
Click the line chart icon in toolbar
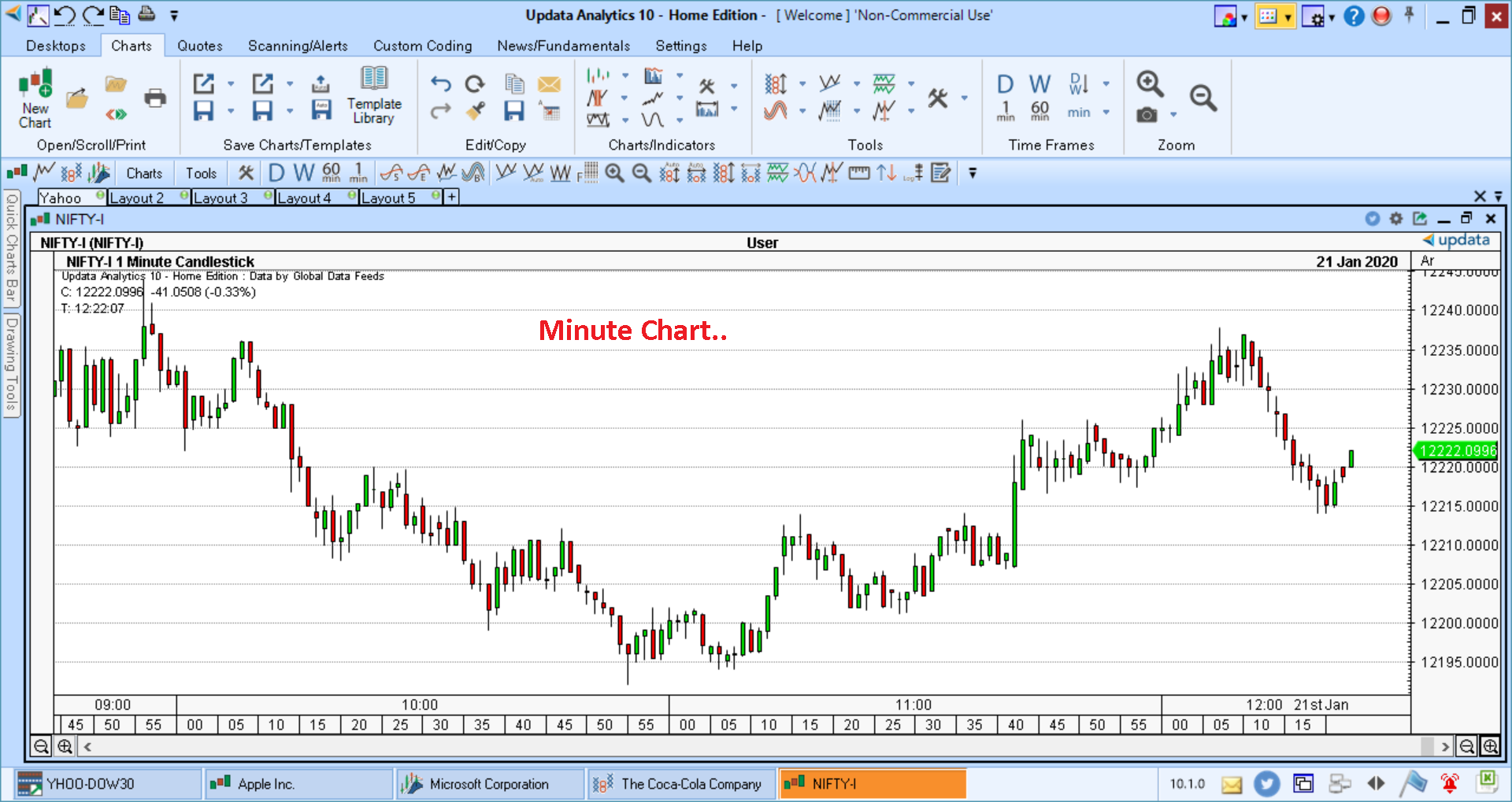44,172
